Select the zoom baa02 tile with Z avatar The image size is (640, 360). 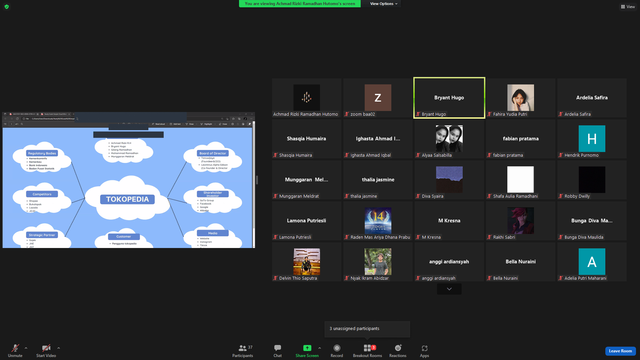pos(378,98)
